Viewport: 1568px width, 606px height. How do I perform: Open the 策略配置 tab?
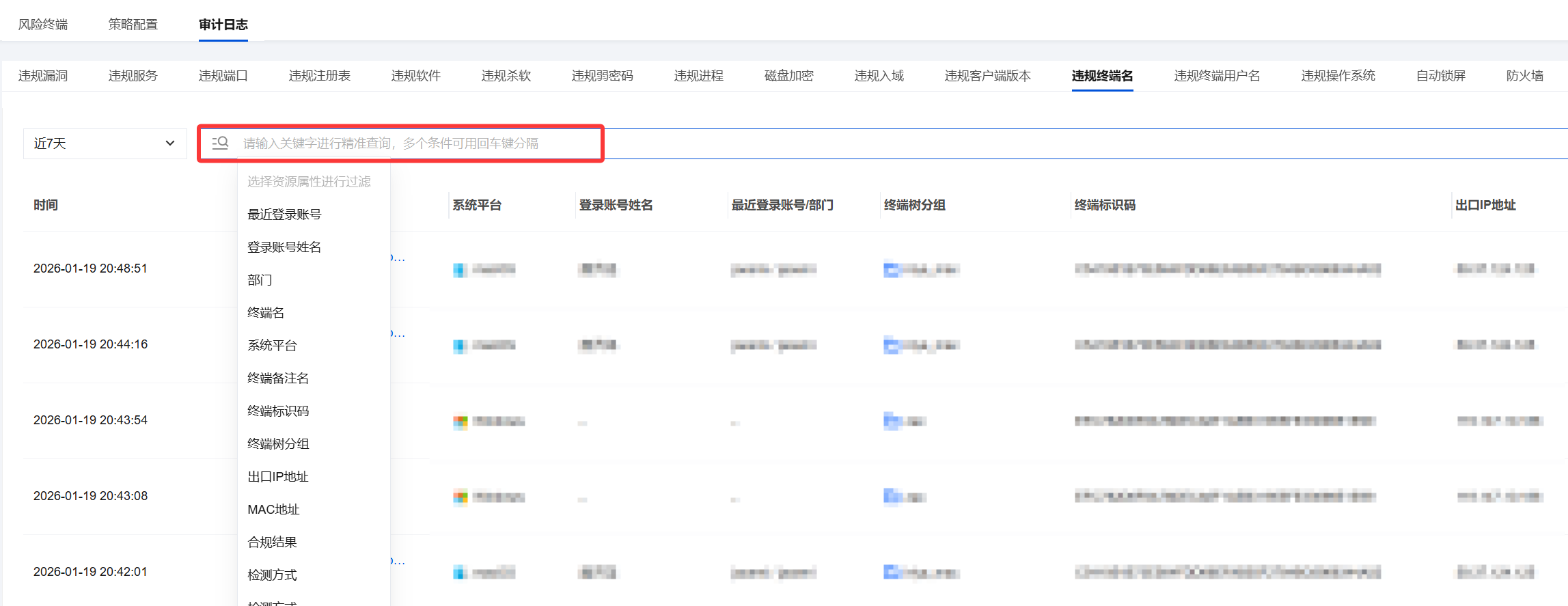133,25
